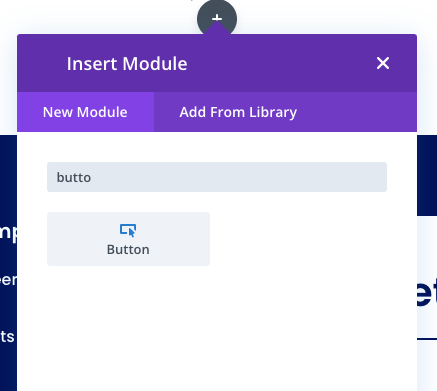The image size is (437, 391).
Task: Click the partial "ts" text at left edge
Action: tap(7, 337)
